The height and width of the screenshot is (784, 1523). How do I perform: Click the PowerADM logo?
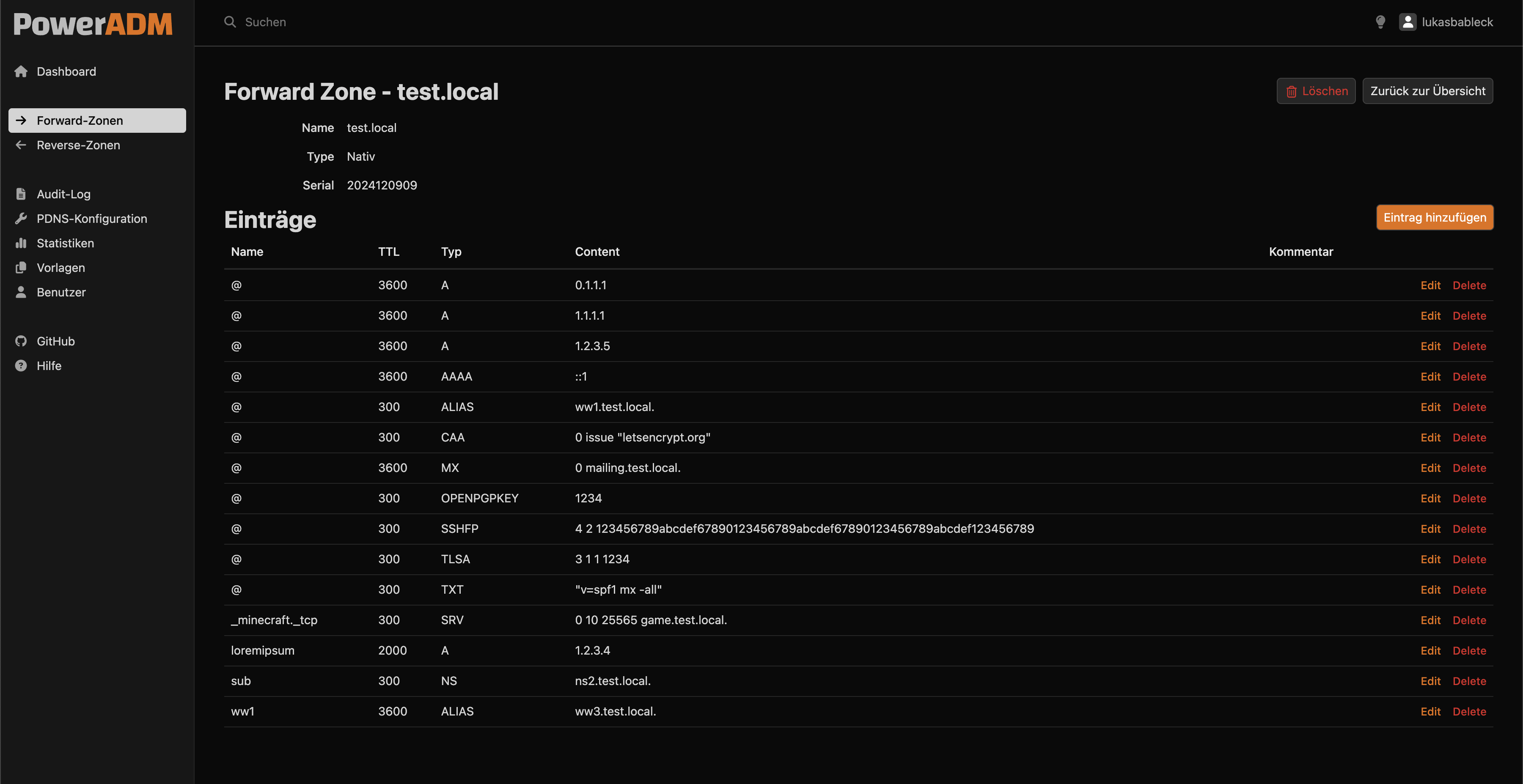tap(93, 24)
